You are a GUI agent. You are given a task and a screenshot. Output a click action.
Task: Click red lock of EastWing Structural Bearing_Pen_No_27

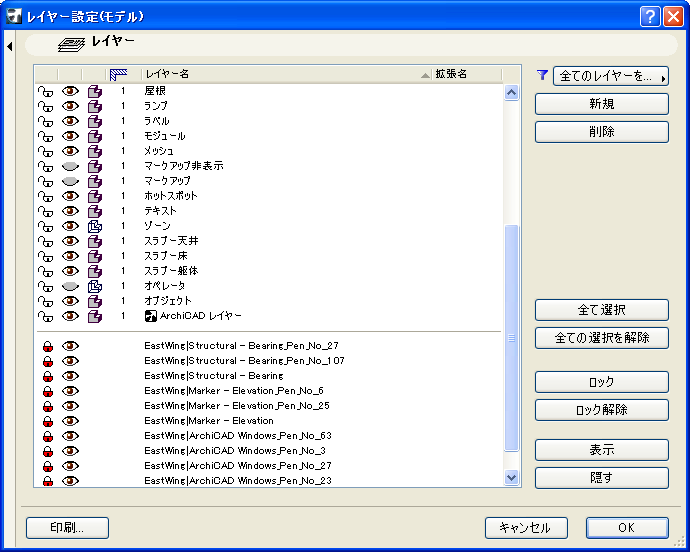(x=48, y=346)
